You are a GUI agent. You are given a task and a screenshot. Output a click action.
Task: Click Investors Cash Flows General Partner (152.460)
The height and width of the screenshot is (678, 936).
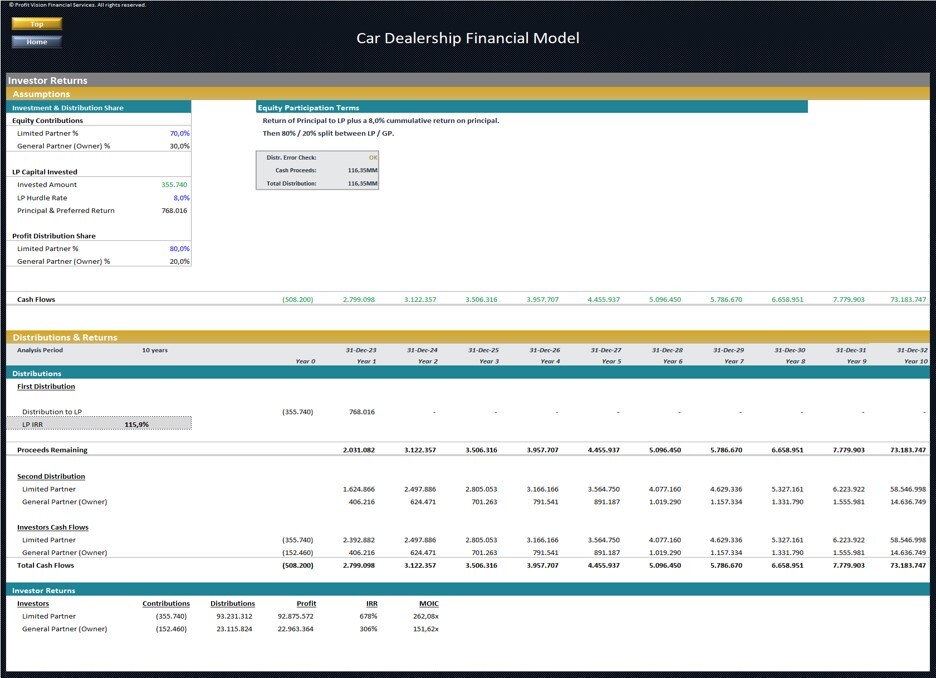click(297, 553)
